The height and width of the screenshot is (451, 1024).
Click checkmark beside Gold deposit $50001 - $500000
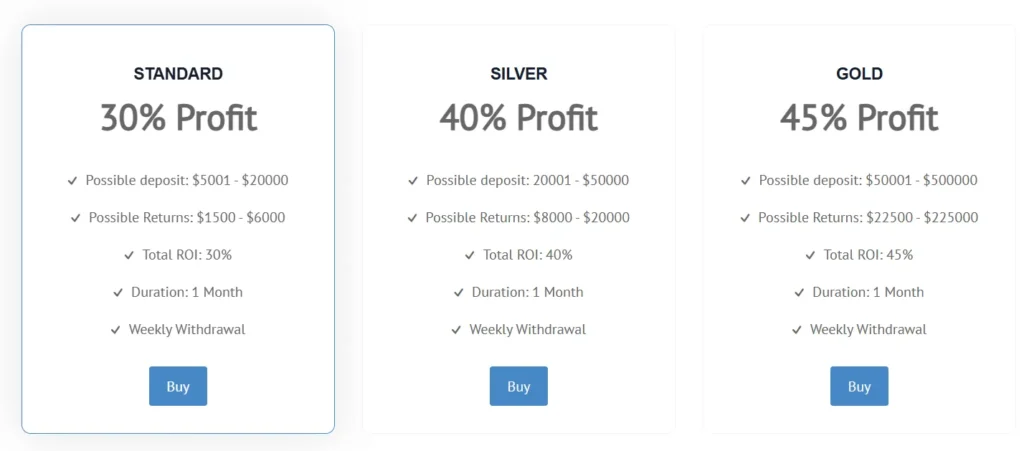coord(746,181)
